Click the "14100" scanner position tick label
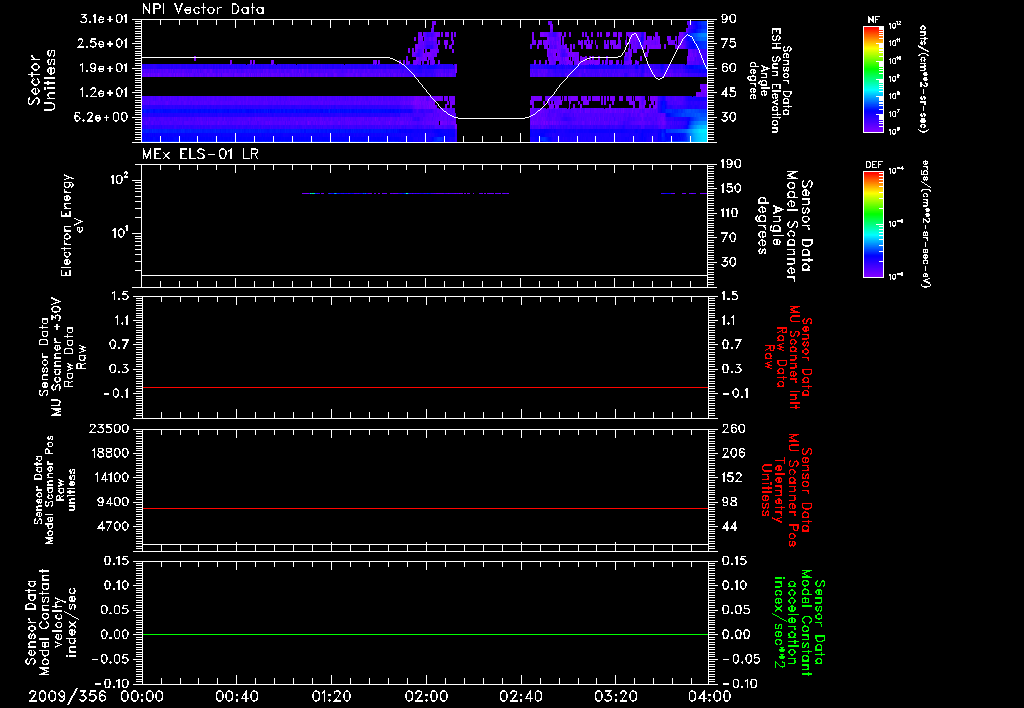 tap(109, 477)
